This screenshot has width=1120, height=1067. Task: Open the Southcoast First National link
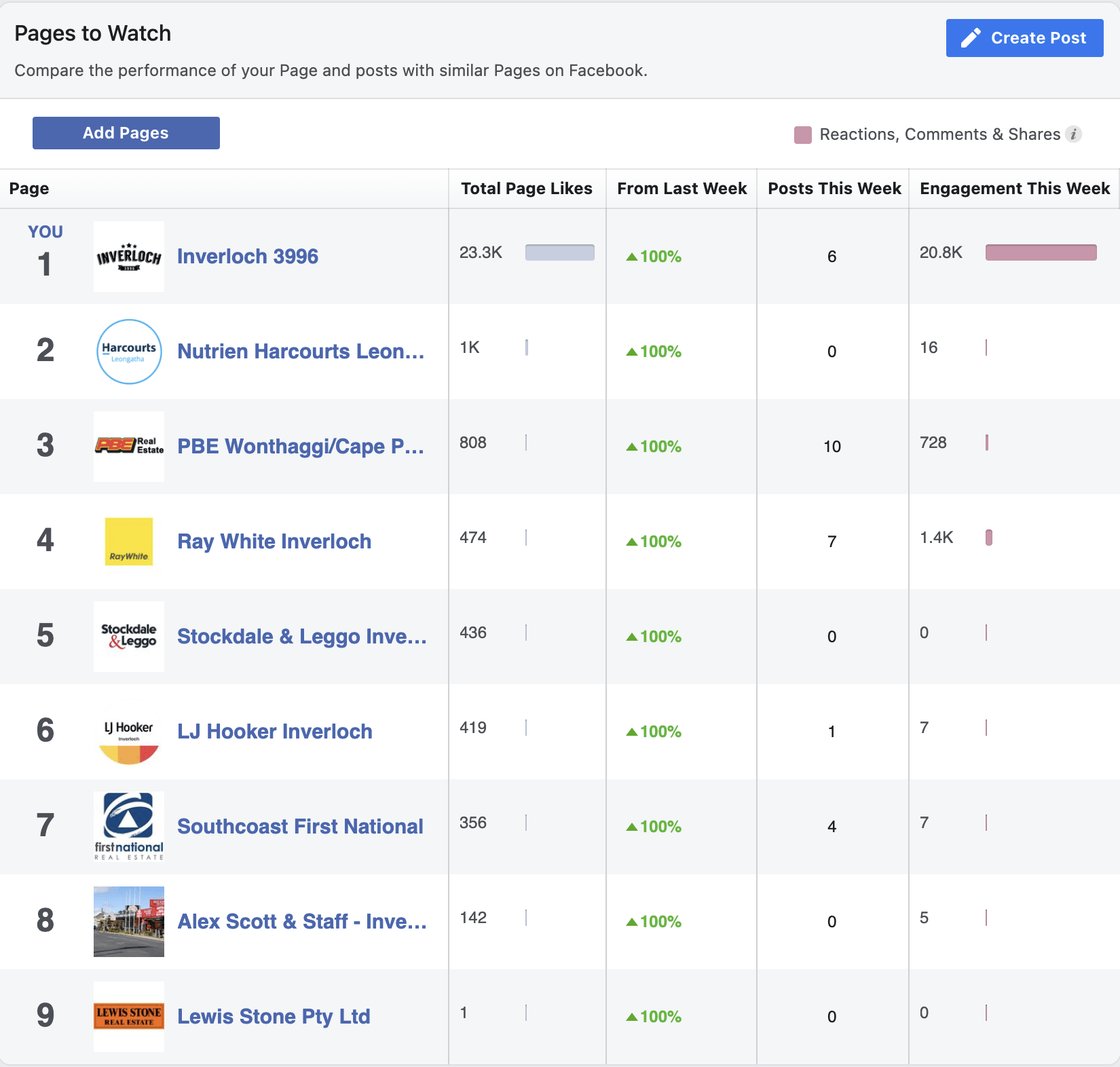click(x=300, y=827)
